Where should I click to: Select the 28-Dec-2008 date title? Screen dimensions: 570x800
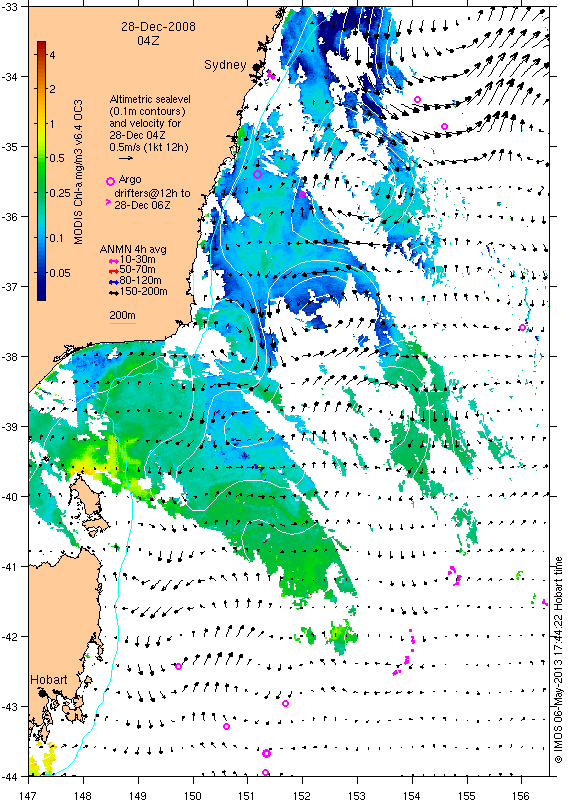tap(158, 27)
